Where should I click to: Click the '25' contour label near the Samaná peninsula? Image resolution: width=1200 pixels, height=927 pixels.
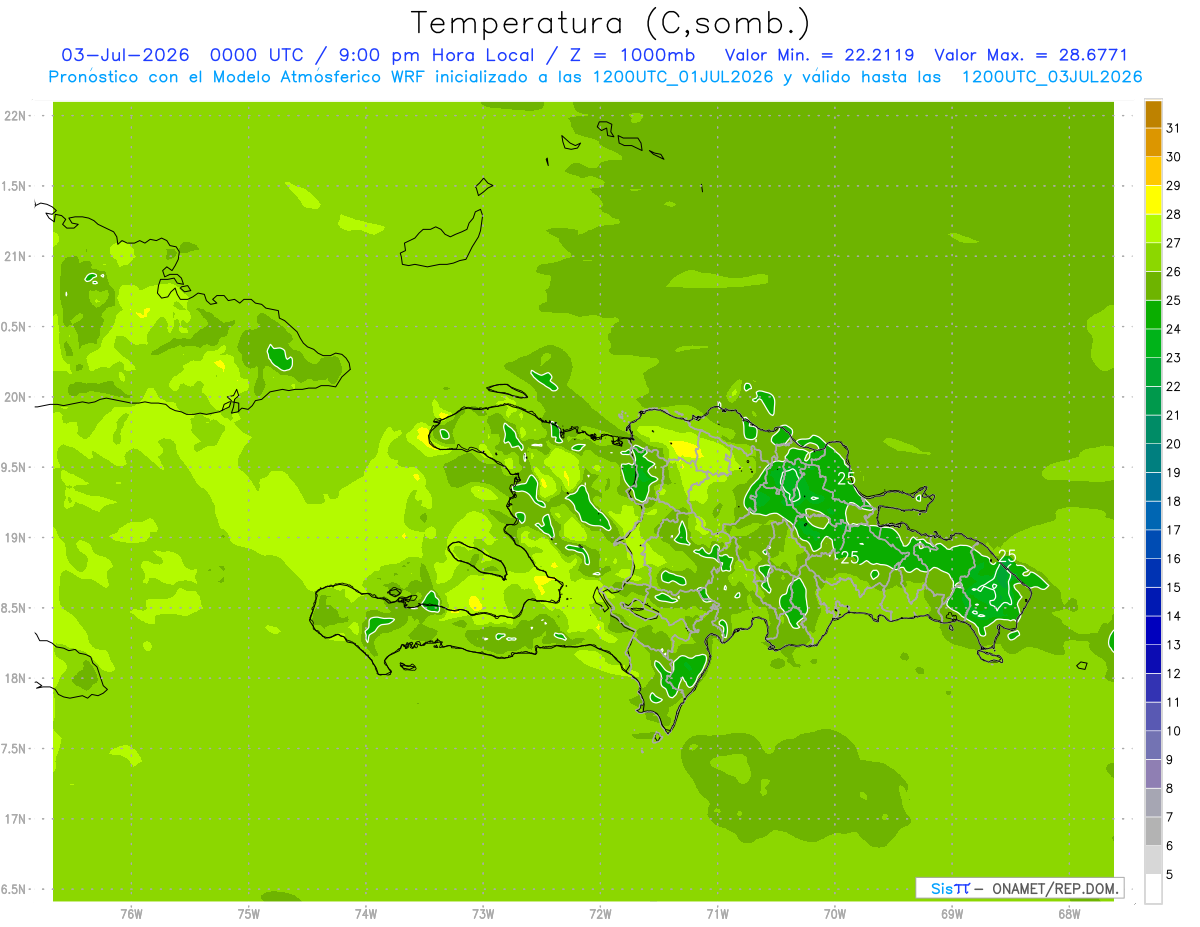(x=847, y=478)
